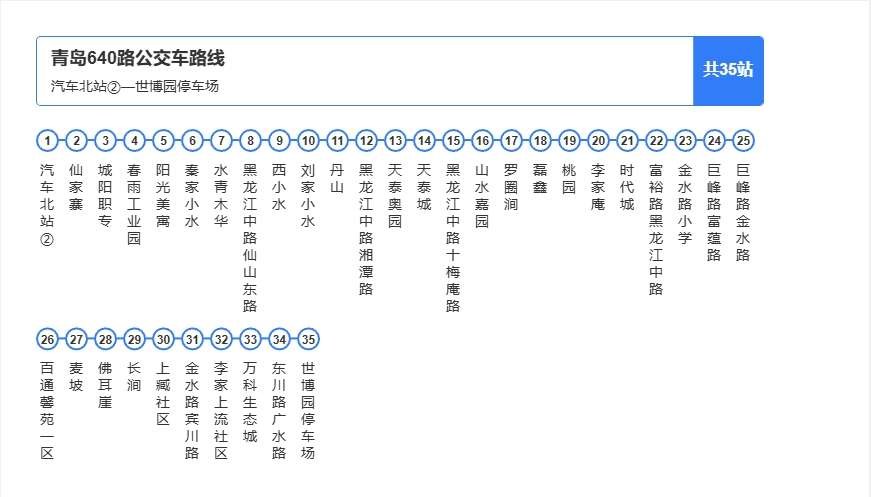The image size is (871, 497).
Task: Select the station 18 circle
Action: (x=540, y=140)
